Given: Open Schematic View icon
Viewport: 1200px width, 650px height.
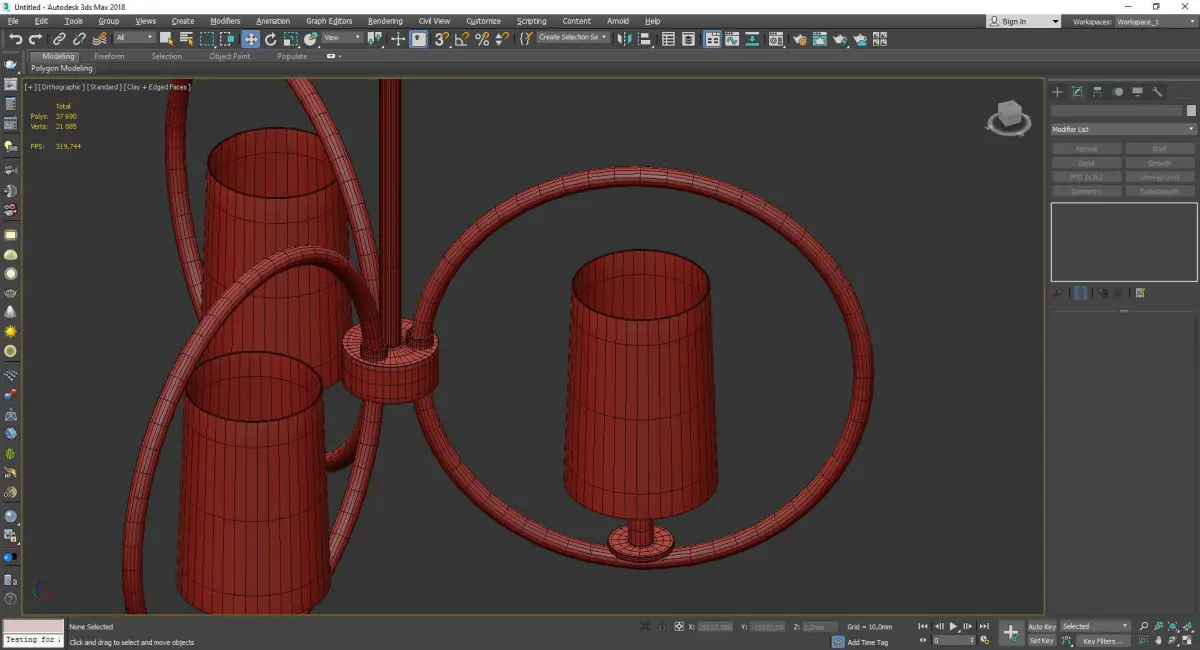Looking at the screenshot, I should 753,39.
